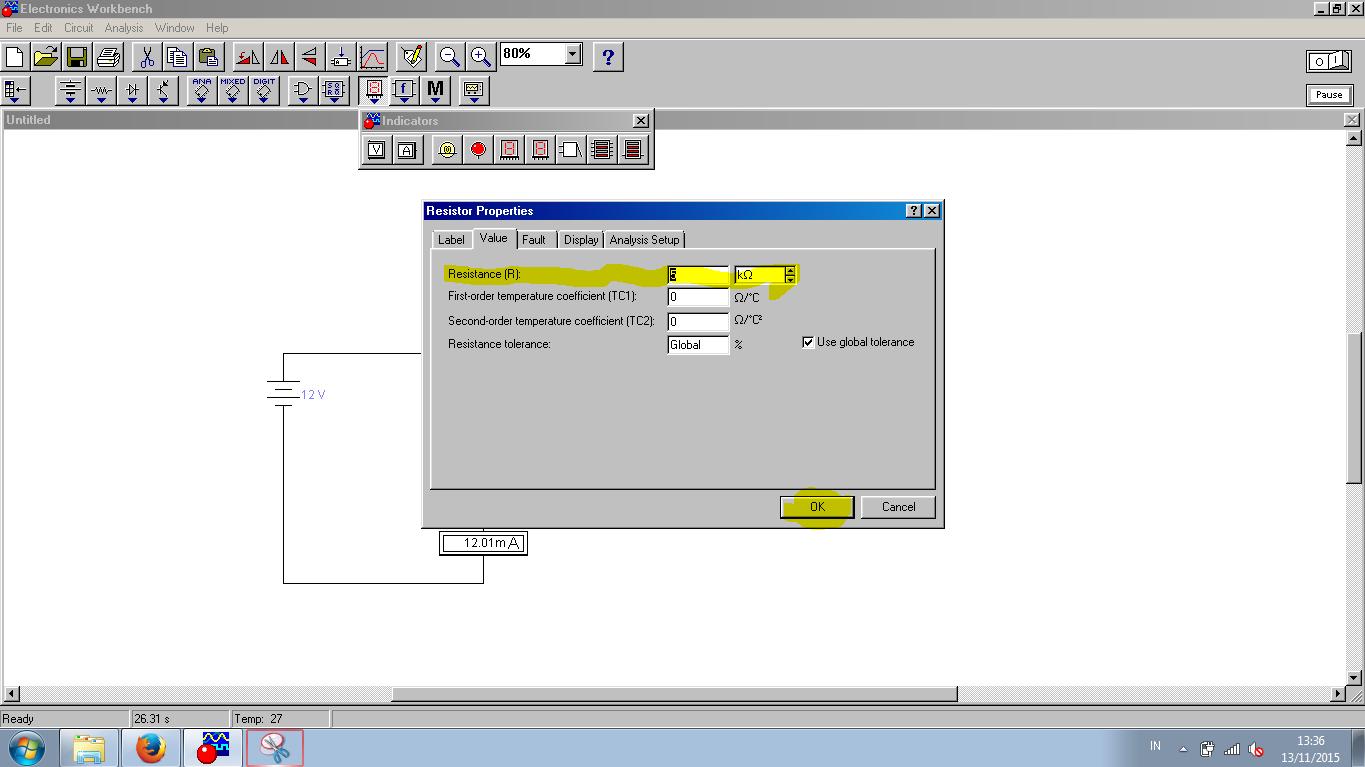Cut selection with the scissors icon

(147, 56)
